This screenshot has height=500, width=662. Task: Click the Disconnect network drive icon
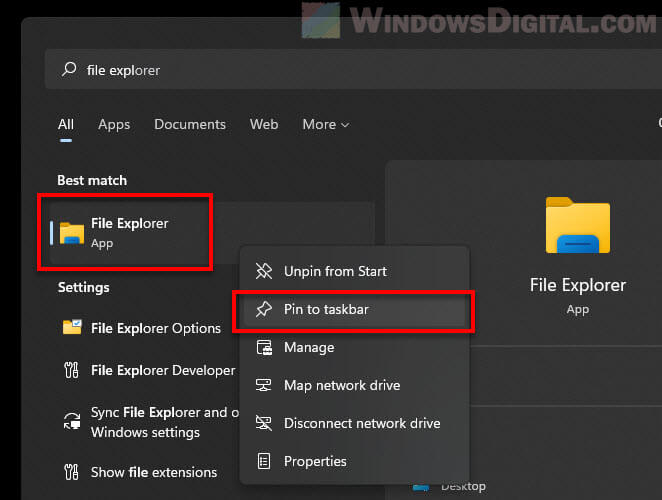(263, 423)
